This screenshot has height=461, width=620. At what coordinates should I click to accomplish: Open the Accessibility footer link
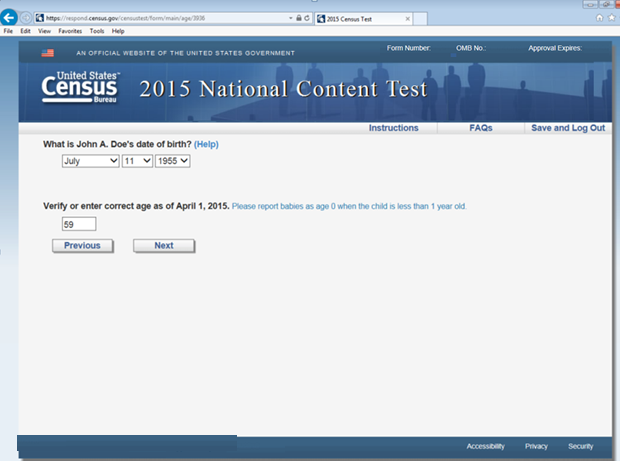click(486, 446)
